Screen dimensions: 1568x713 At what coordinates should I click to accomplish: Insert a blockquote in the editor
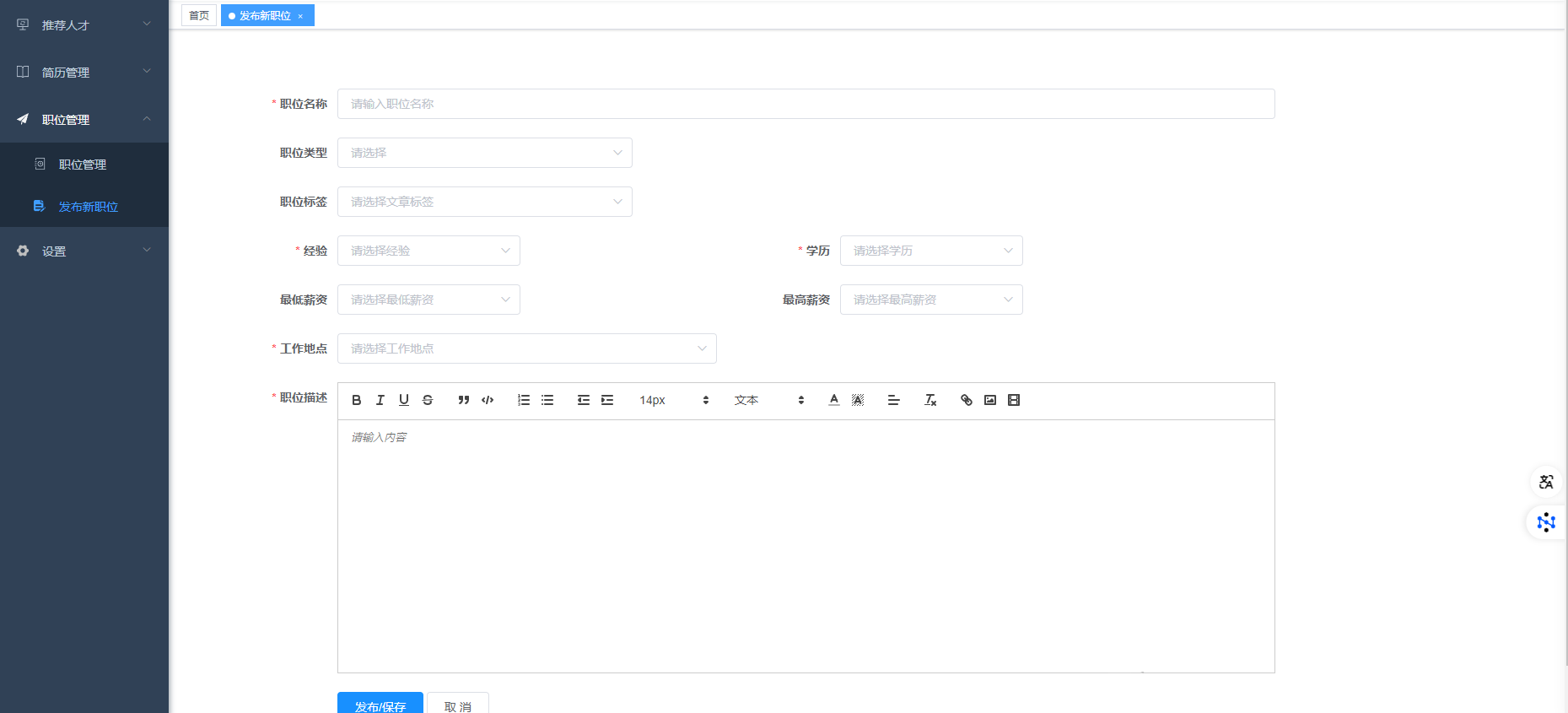464,400
